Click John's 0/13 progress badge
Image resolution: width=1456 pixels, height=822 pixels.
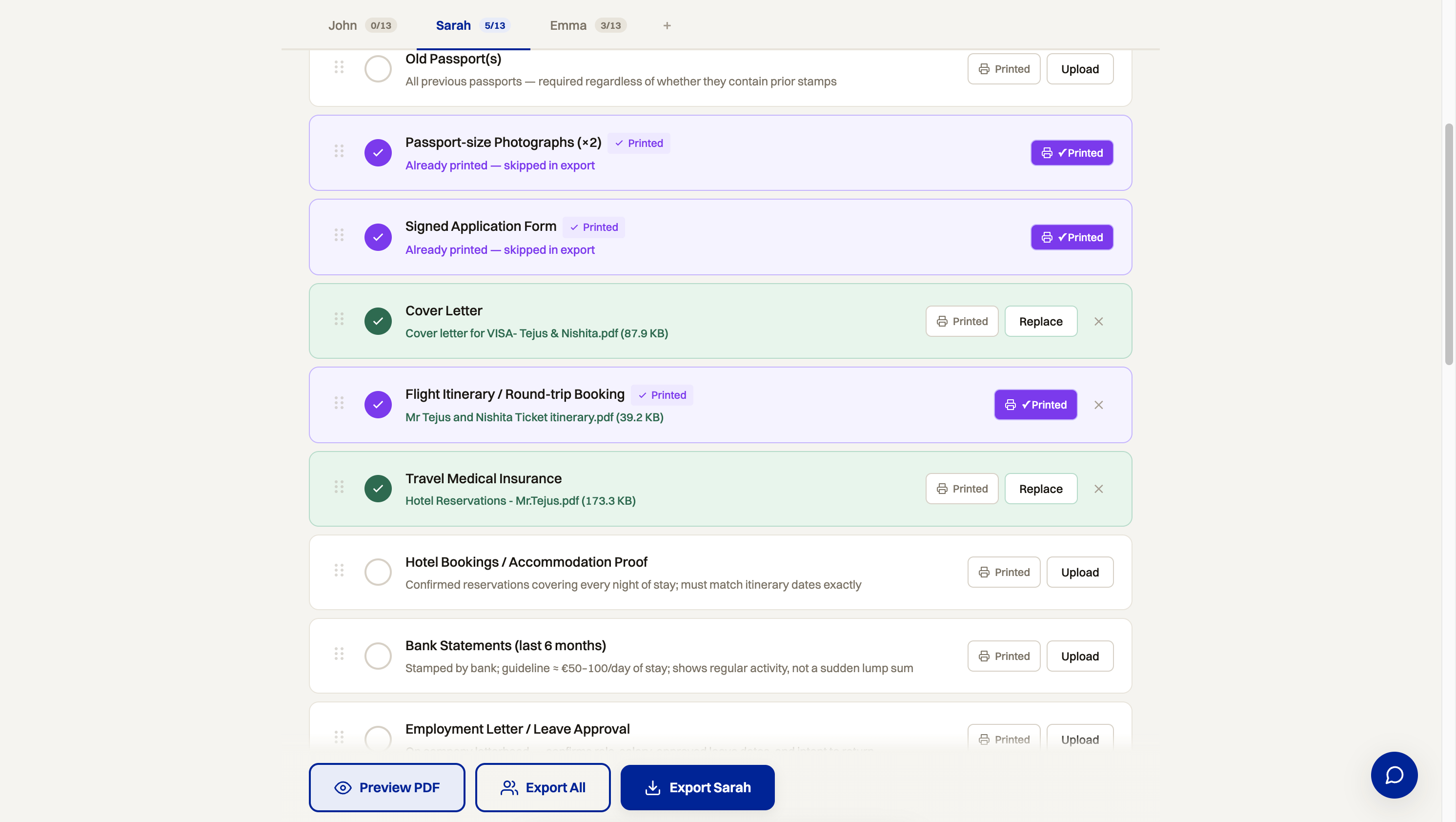381,25
